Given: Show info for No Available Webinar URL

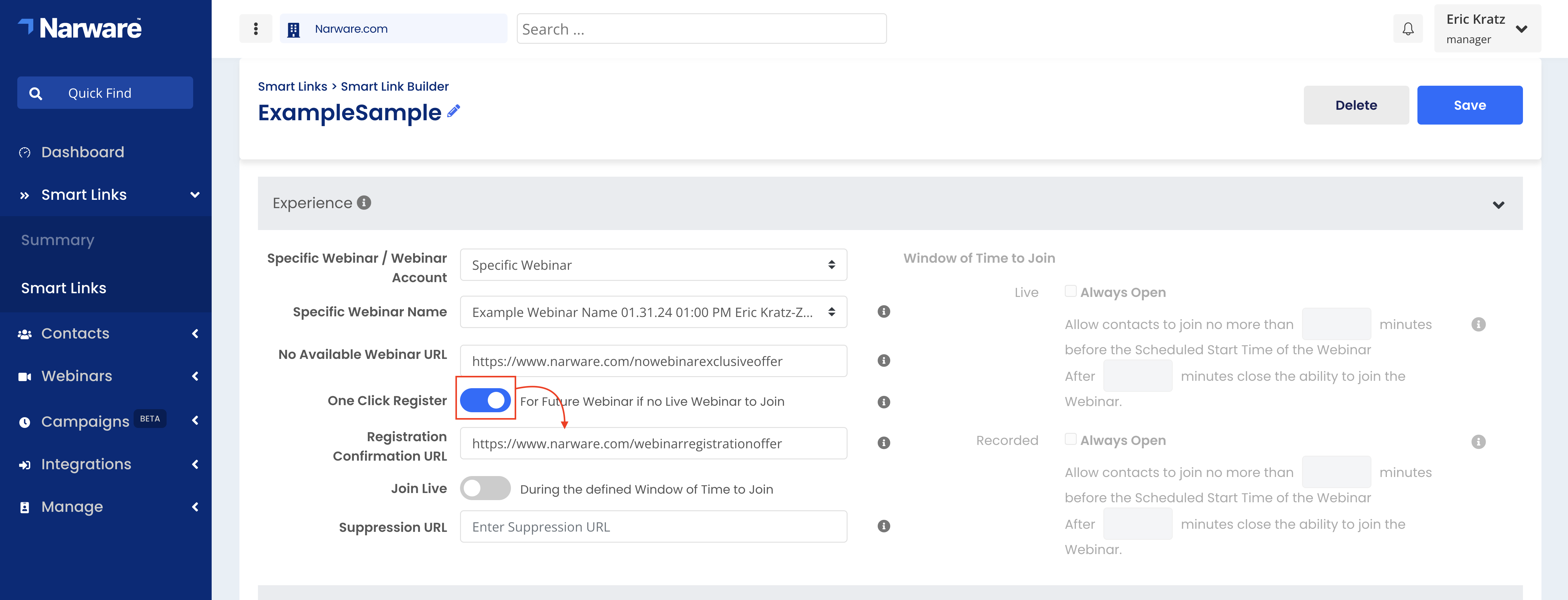Looking at the screenshot, I should 884,361.
